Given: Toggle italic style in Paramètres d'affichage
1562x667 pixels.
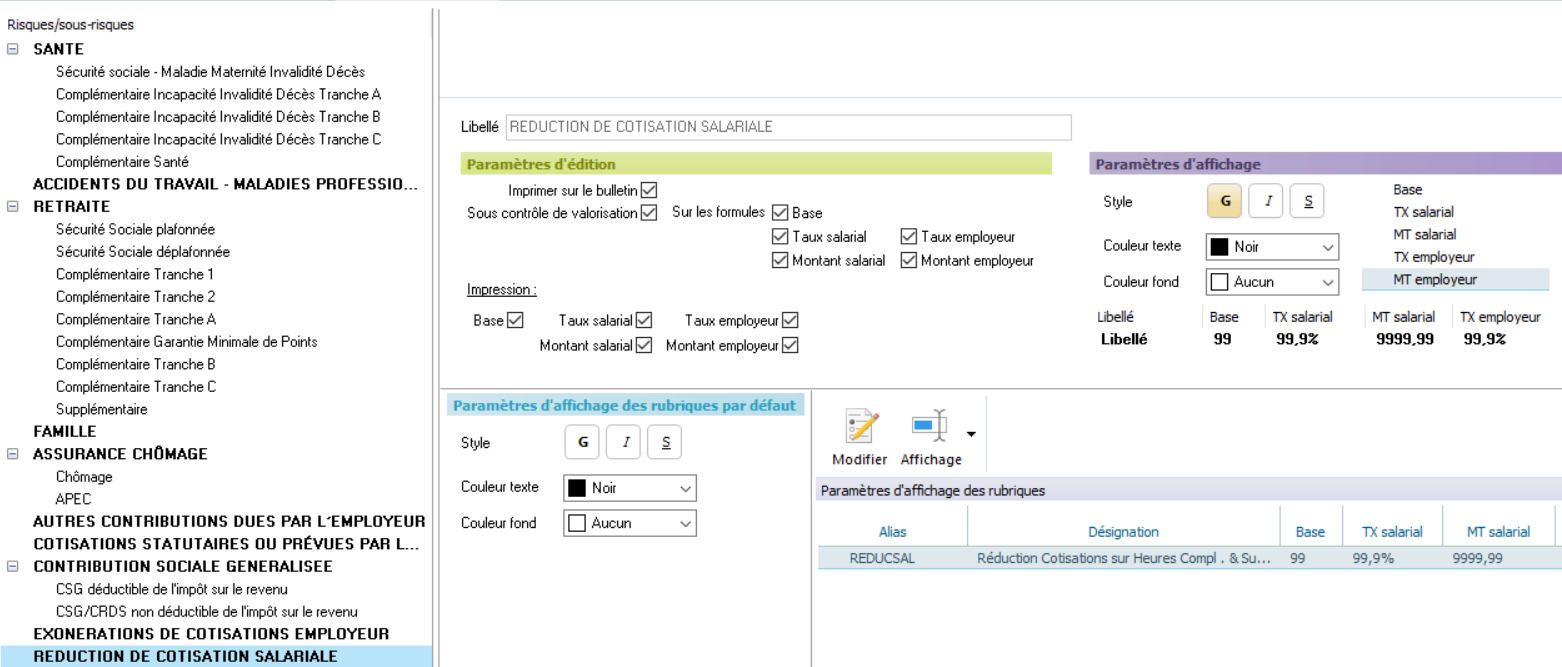Looking at the screenshot, I should pos(1267,201).
